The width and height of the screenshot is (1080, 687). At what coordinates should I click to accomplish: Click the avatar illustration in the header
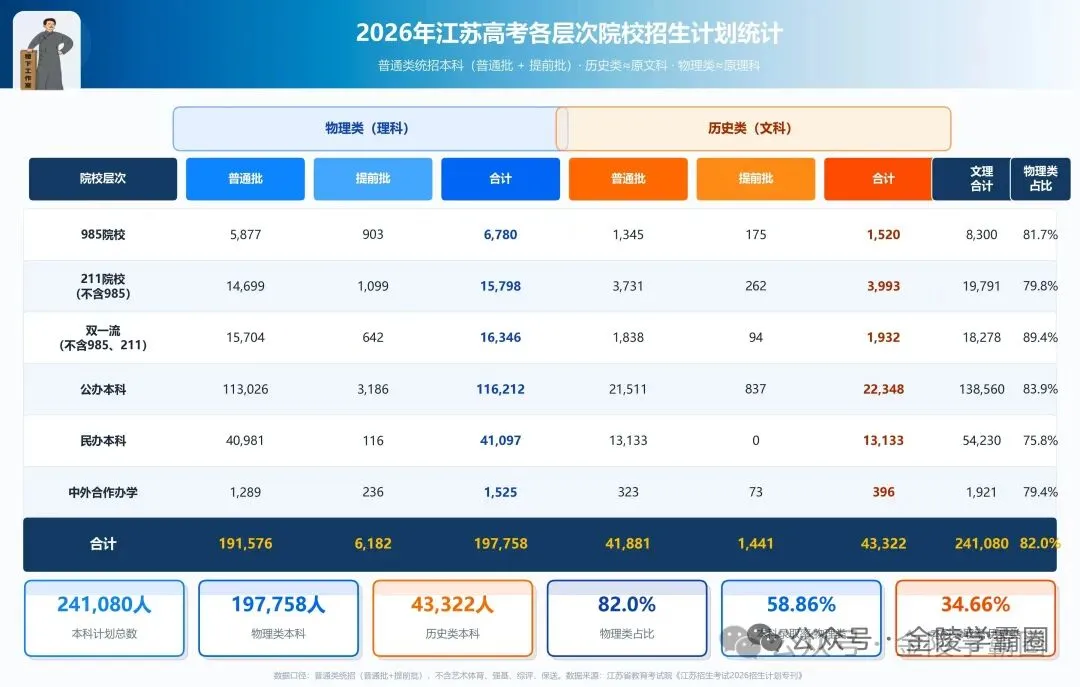tap(47, 50)
